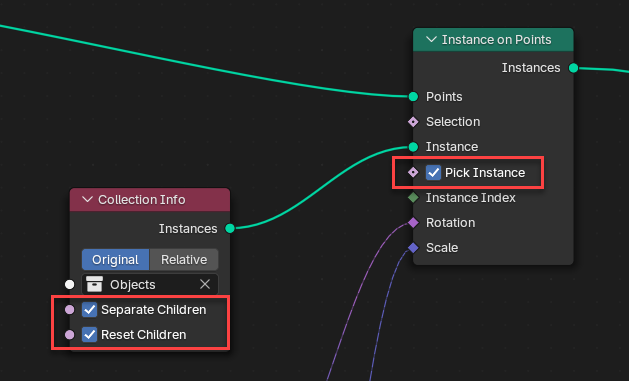Click the Instance input socket
629x381 pixels.
click(x=413, y=147)
